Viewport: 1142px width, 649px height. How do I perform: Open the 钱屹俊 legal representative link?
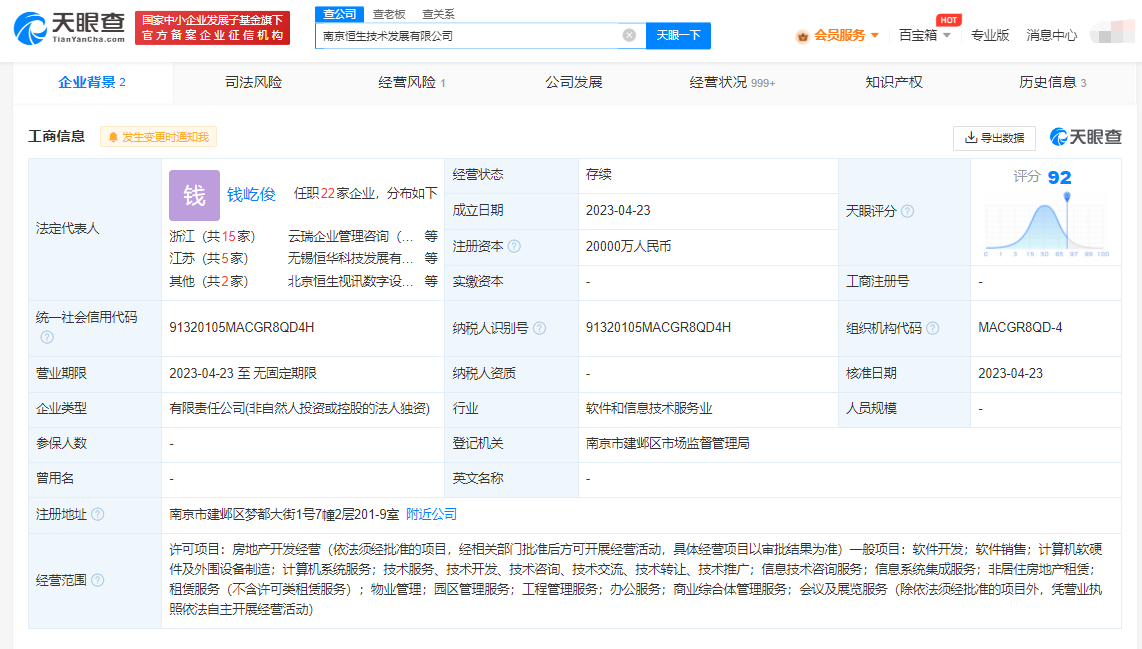coord(251,194)
